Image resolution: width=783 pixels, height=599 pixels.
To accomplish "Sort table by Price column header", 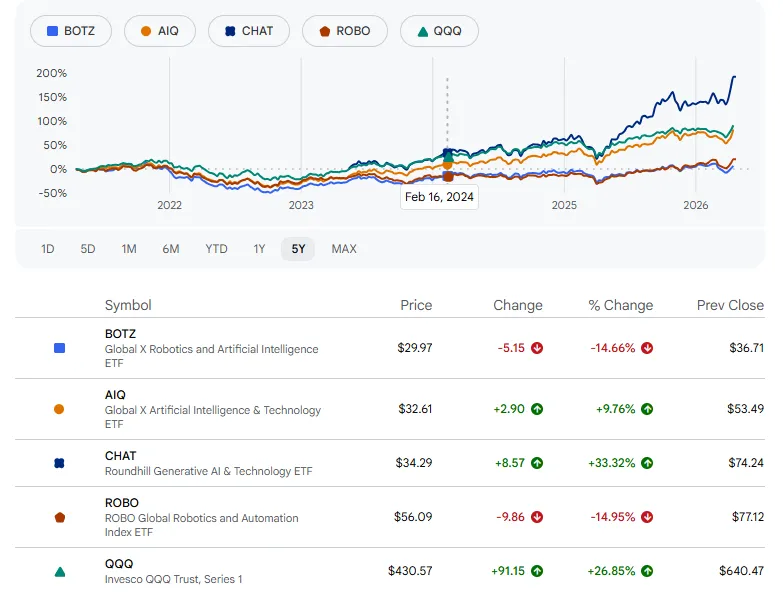I will point(416,305).
